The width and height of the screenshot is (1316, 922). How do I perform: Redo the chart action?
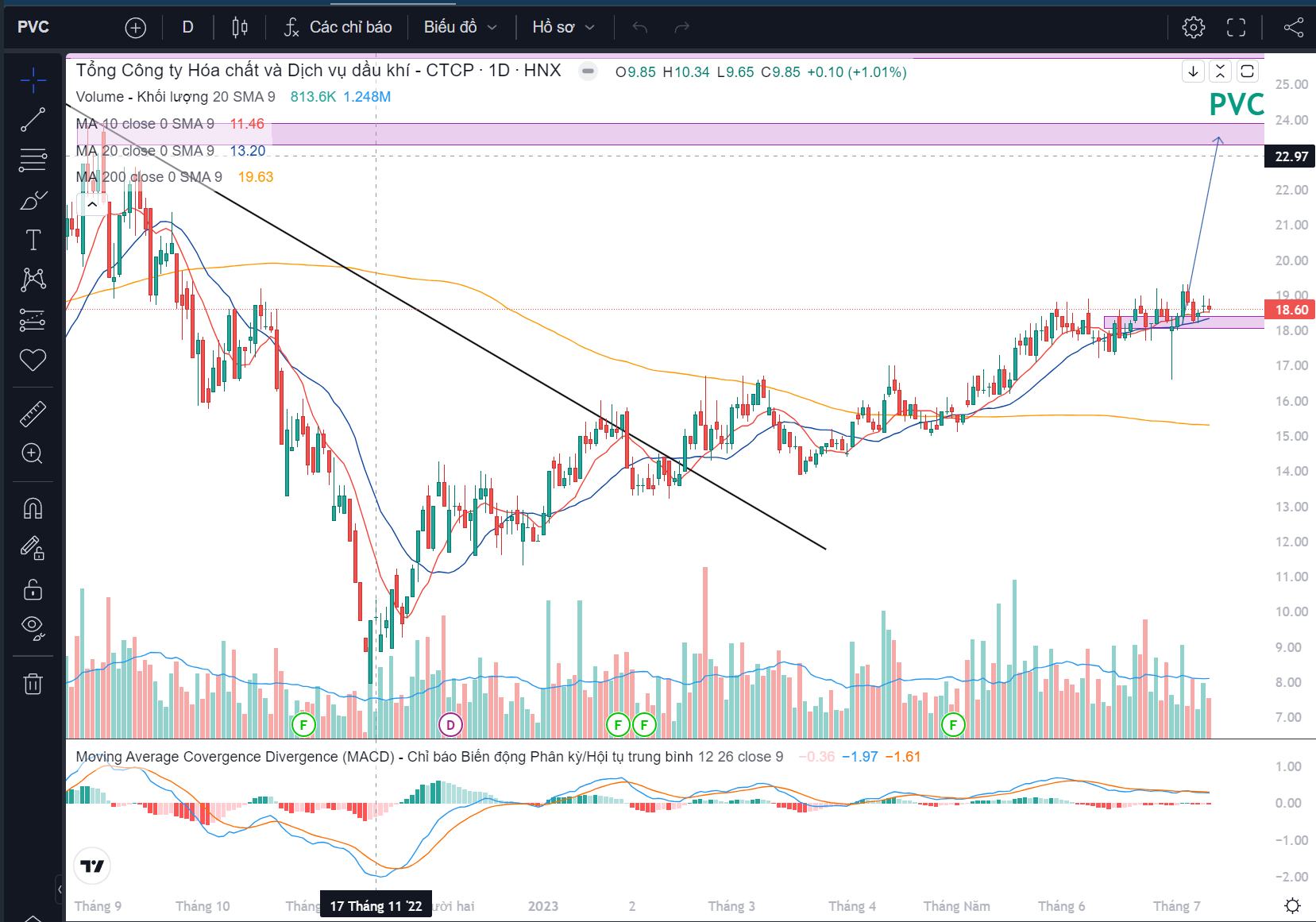[x=681, y=28]
